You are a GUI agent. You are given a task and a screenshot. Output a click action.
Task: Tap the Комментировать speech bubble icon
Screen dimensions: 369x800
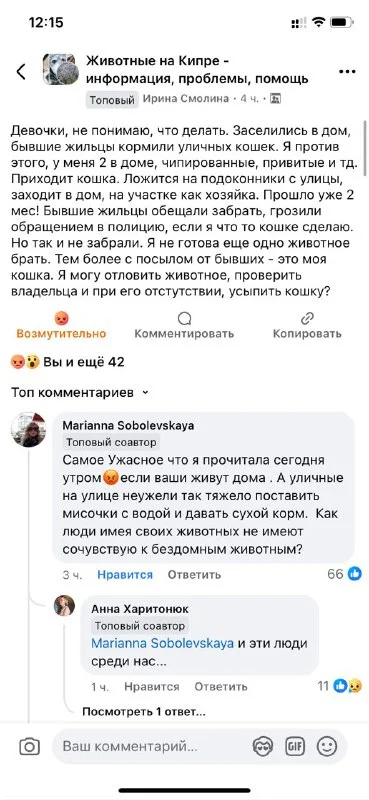(x=184, y=319)
